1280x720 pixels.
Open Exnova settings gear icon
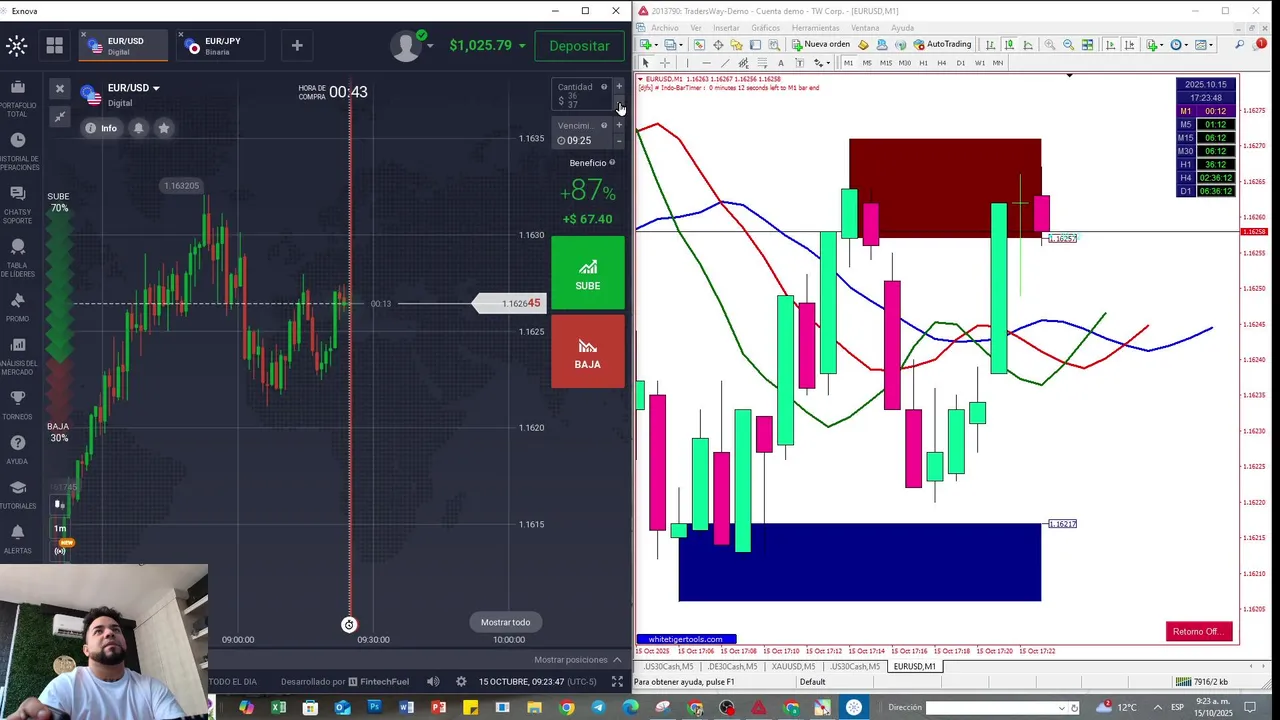pos(461,681)
